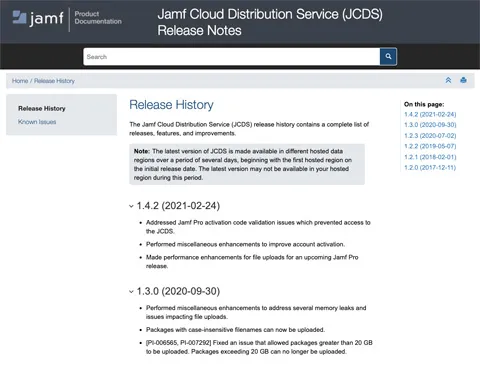The image size is (480, 371).
Task: Click the intro paragraph about release history
Action: [x=249, y=129]
